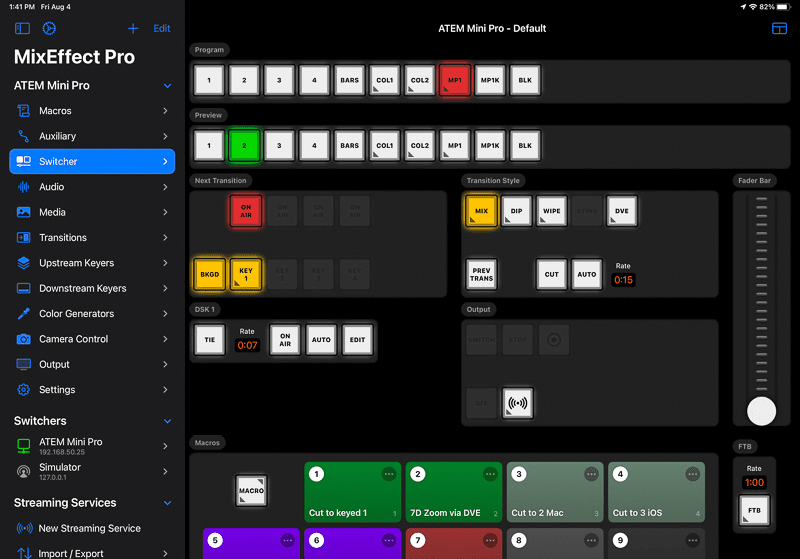Viewport: 800px width, 559px height.
Task: Open the Color Generators sidebar item
Action: (92, 314)
